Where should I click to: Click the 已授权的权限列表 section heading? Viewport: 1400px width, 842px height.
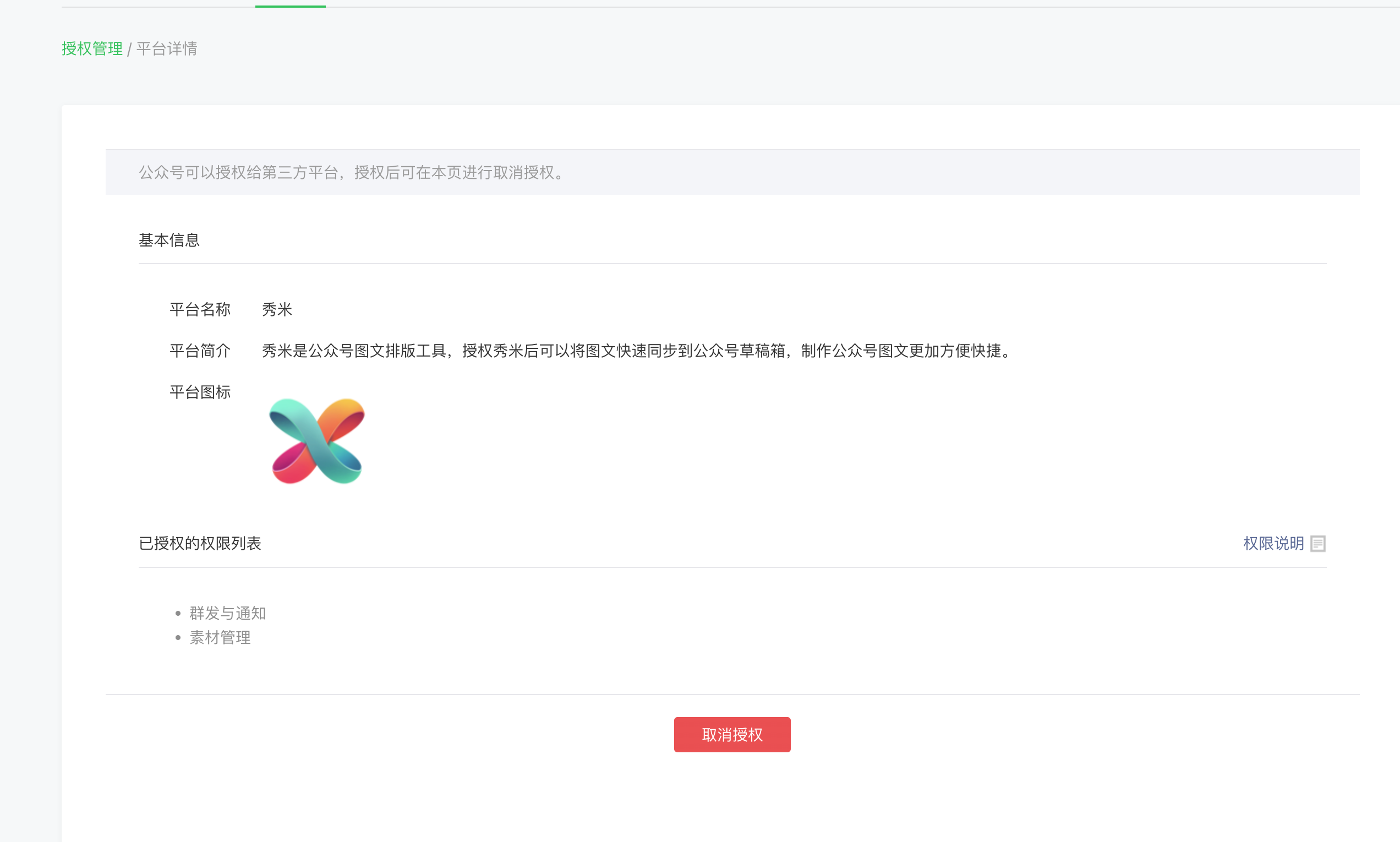coord(200,543)
